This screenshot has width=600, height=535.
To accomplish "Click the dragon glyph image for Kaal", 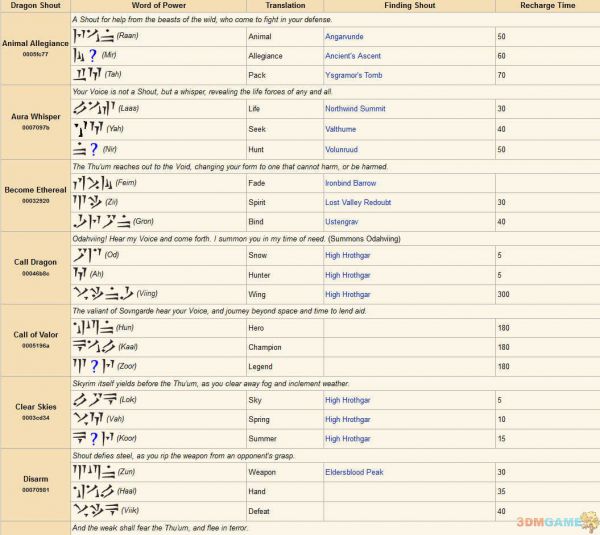I will point(94,347).
